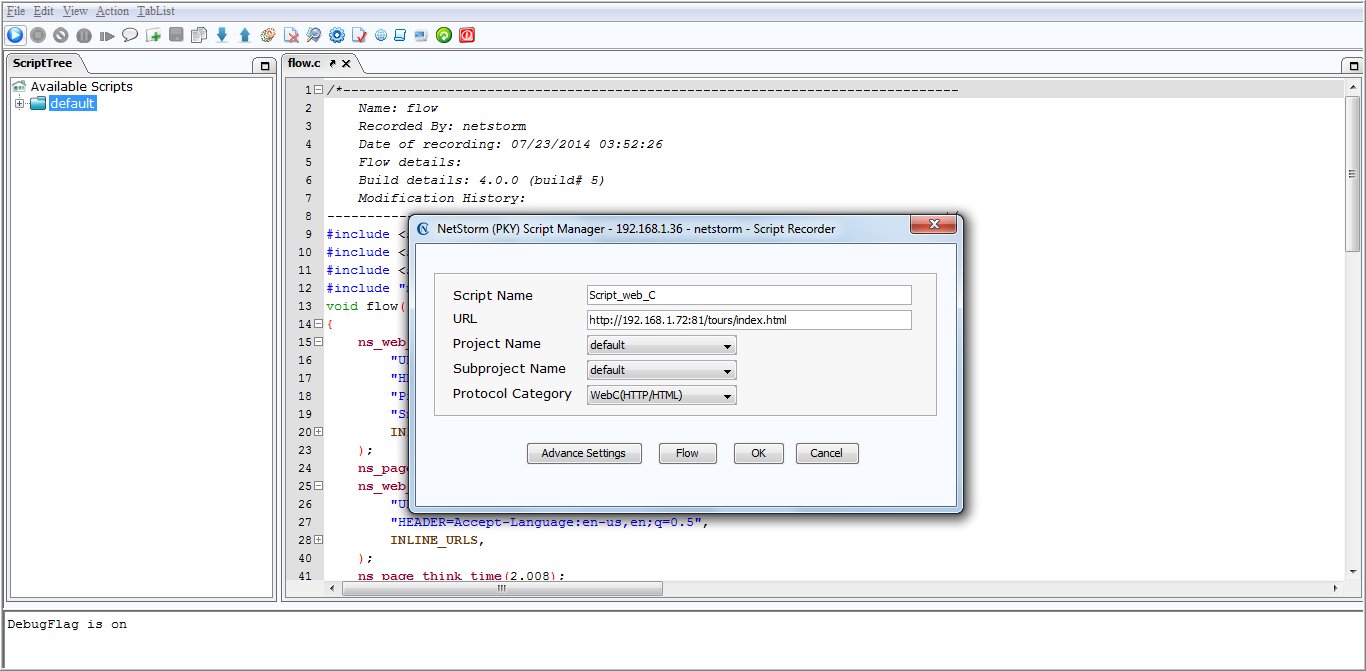Click the blue up arrow upload icon
This screenshot has width=1366, height=671.
245,35
